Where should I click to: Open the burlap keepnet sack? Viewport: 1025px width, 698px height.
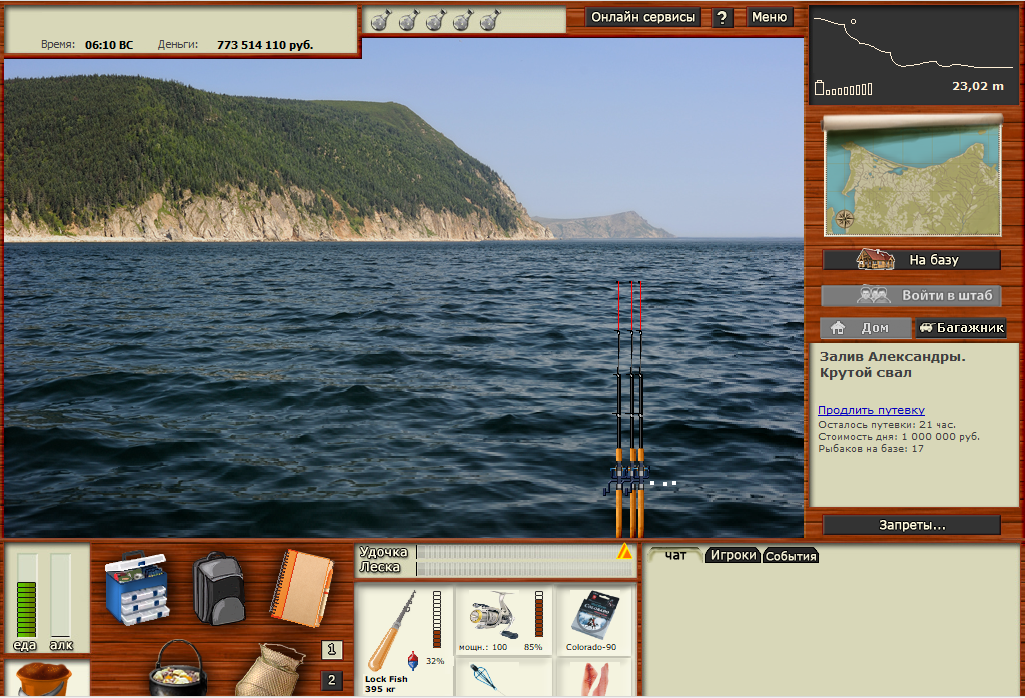[x=269, y=671]
